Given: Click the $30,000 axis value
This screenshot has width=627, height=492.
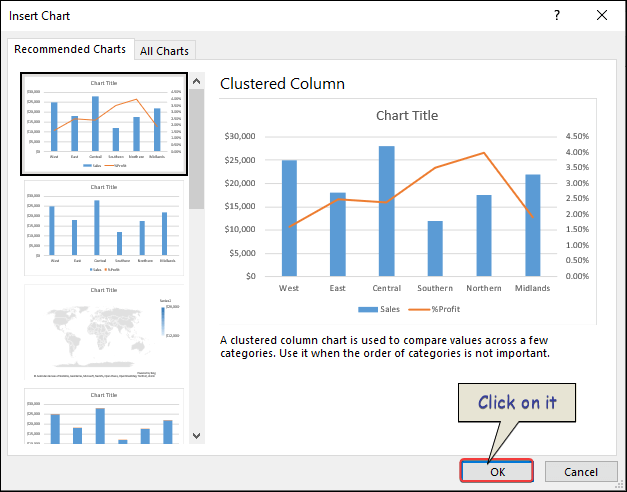Looking at the screenshot, I should pyautogui.click(x=240, y=136).
